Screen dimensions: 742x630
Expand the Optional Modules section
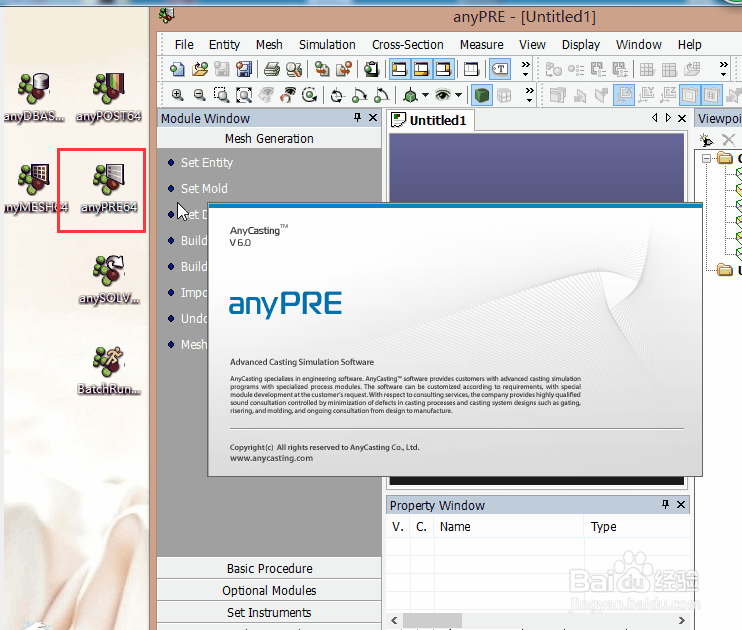(269, 591)
